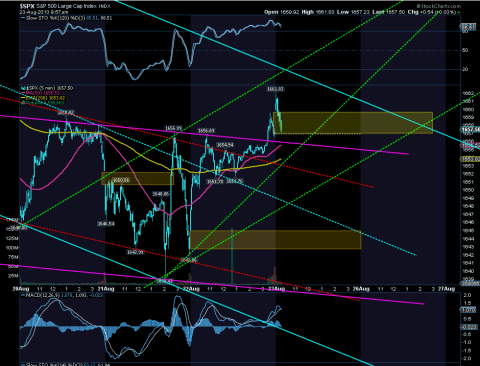480x366 pixels.
Task: Click the Low 1657.23 header value
Action: click(353, 12)
